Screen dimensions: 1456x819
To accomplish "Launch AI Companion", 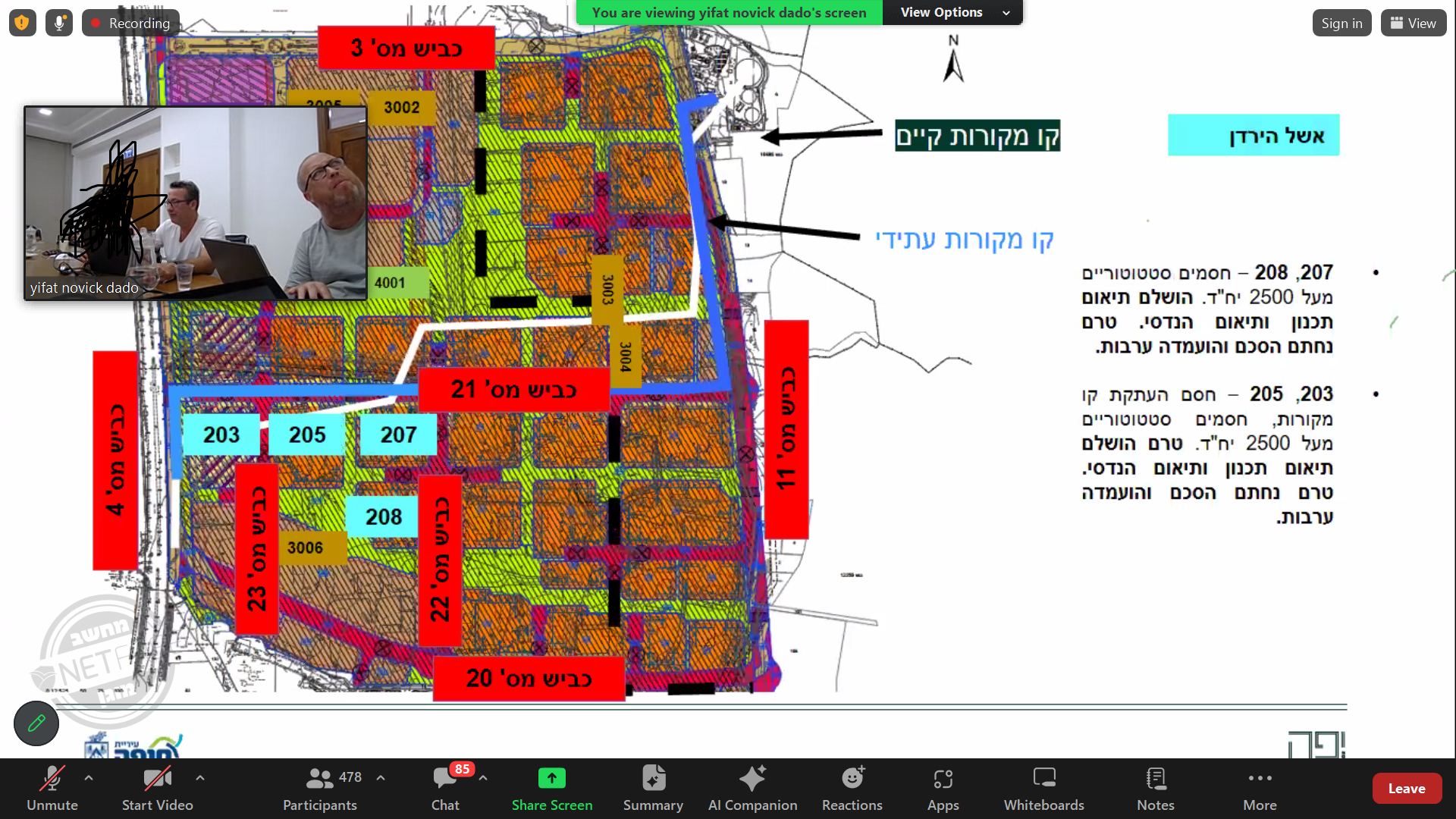I will pos(752,788).
